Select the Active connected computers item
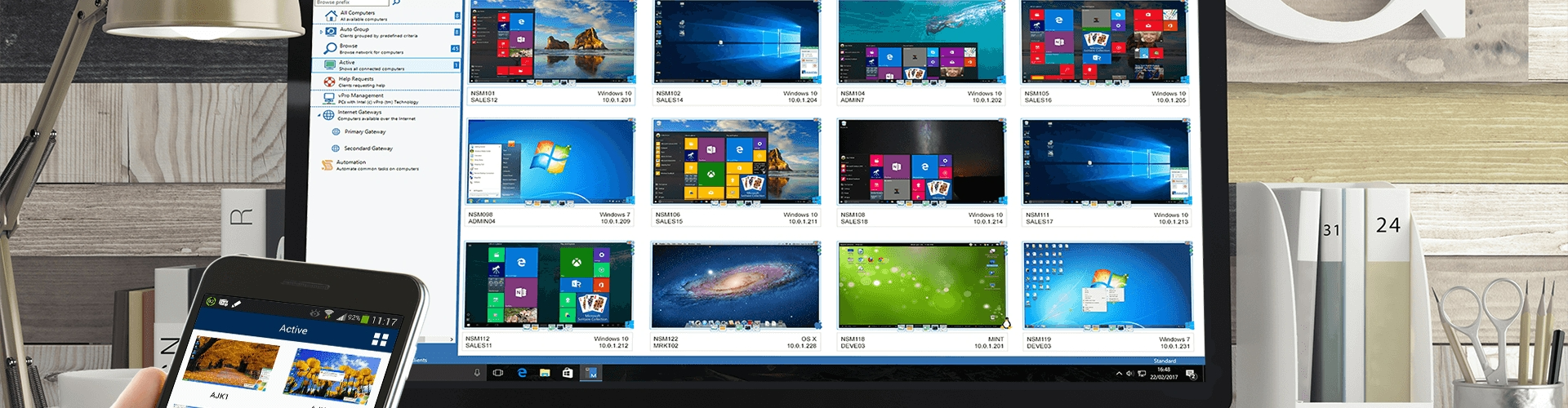Screen dimensions: 1568x408 pyautogui.click(x=372, y=65)
